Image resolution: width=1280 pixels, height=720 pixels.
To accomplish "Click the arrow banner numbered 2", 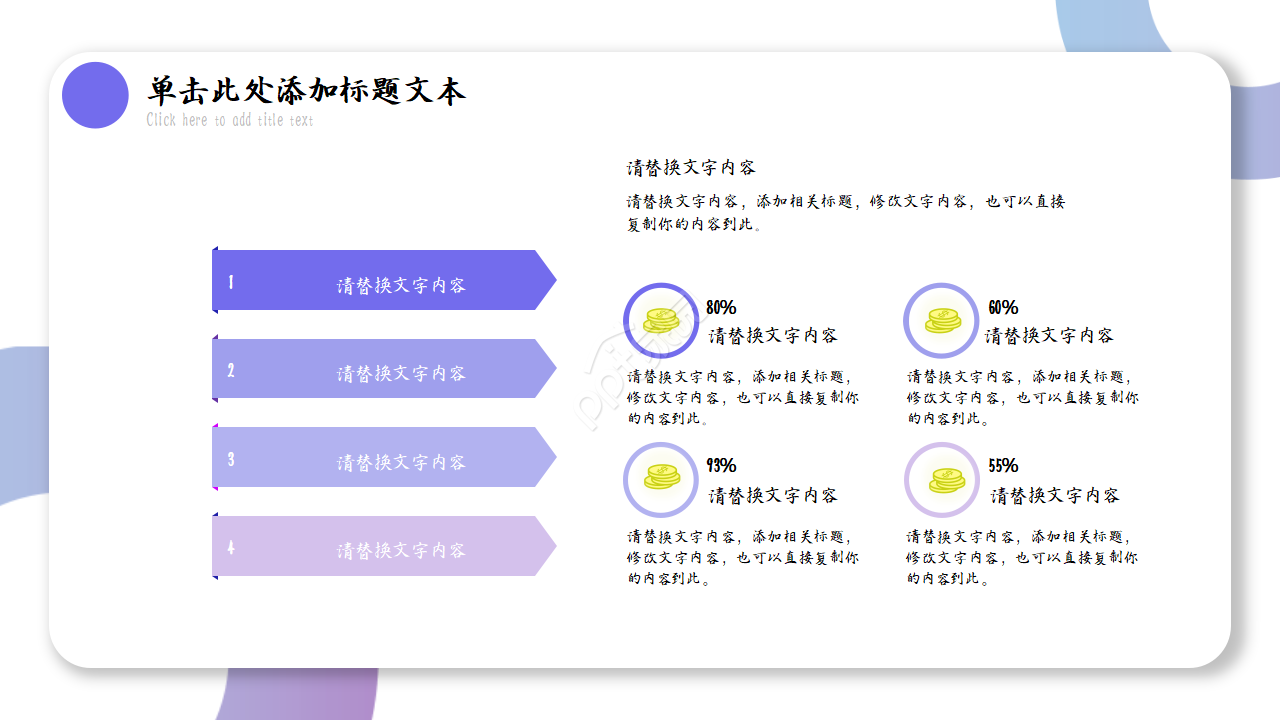I will (384, 369).
